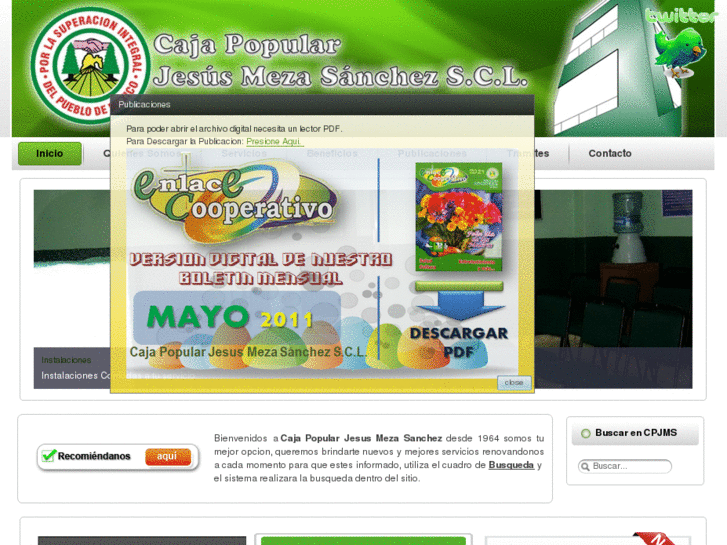Close the Publicaciones popup

[x=514, y=383]
